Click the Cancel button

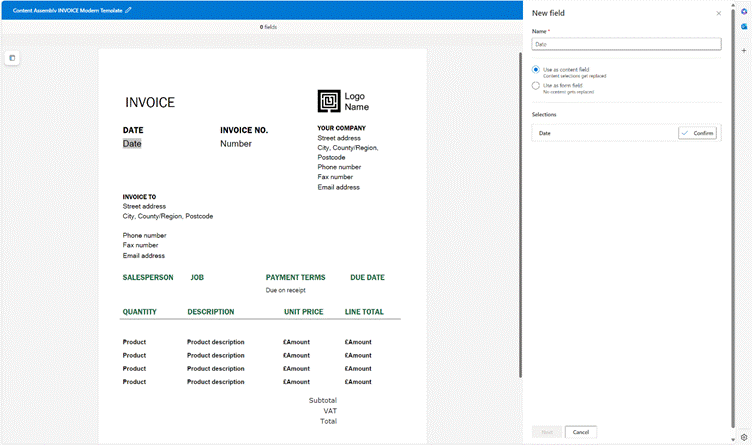point(580,432)
